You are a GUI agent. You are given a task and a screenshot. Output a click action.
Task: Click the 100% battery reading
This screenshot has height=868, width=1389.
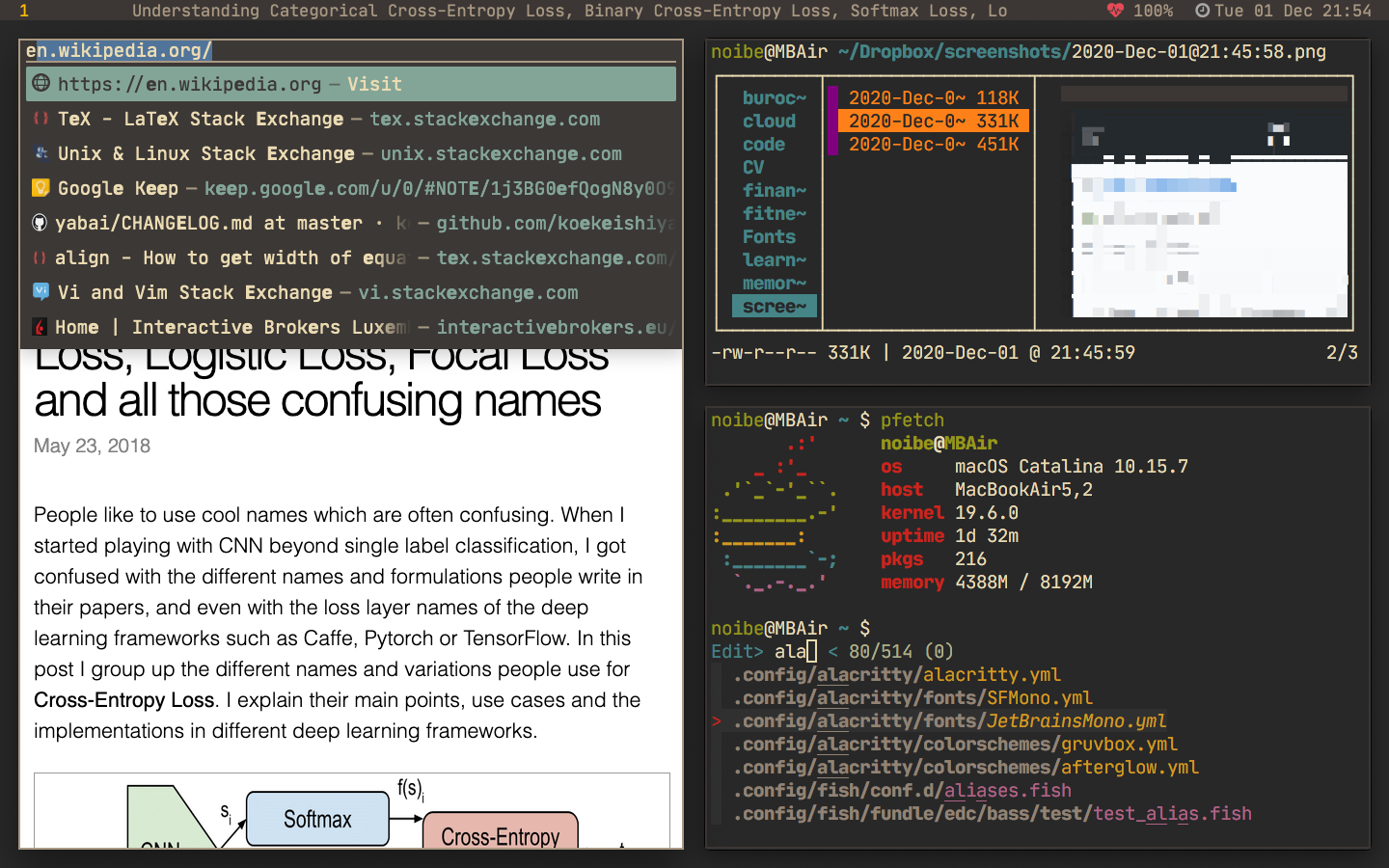(1153, 11)
